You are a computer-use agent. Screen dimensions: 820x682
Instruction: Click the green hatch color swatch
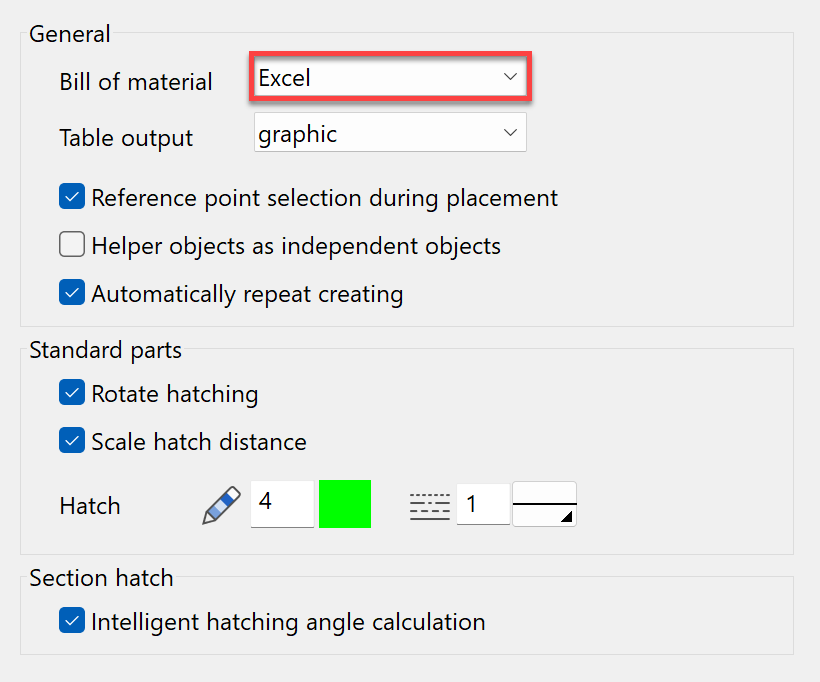(345, 504)
